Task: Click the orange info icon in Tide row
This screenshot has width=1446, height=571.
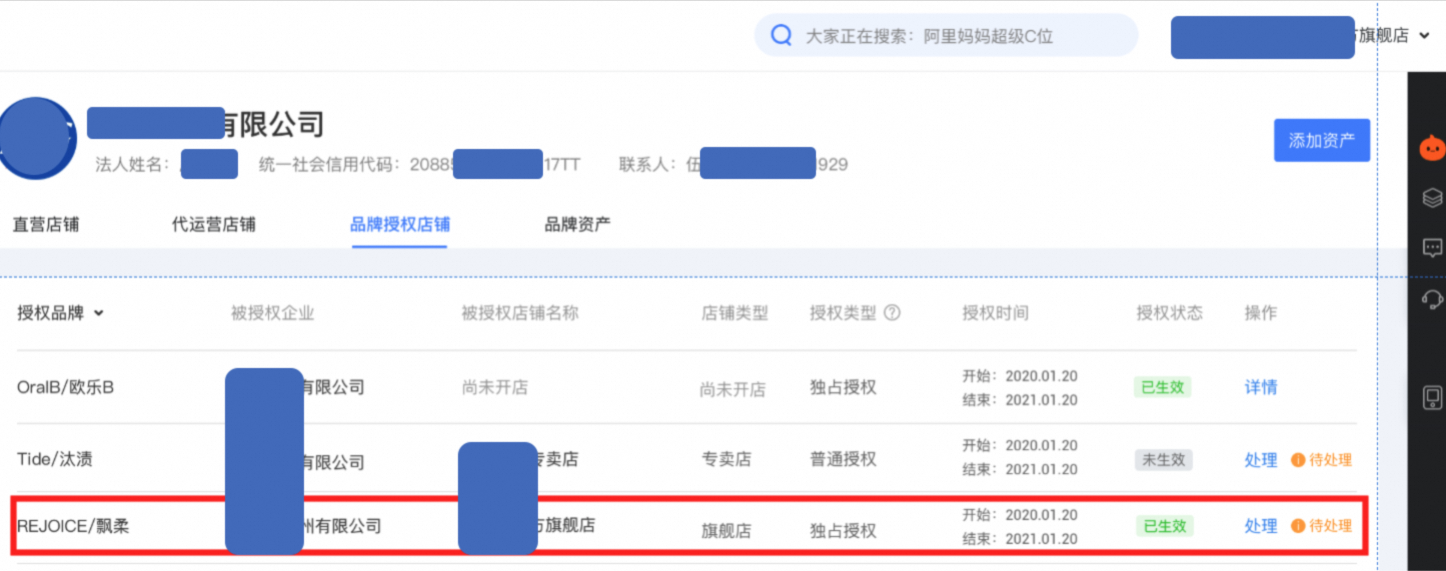Action: click(x=1298, y=460)
